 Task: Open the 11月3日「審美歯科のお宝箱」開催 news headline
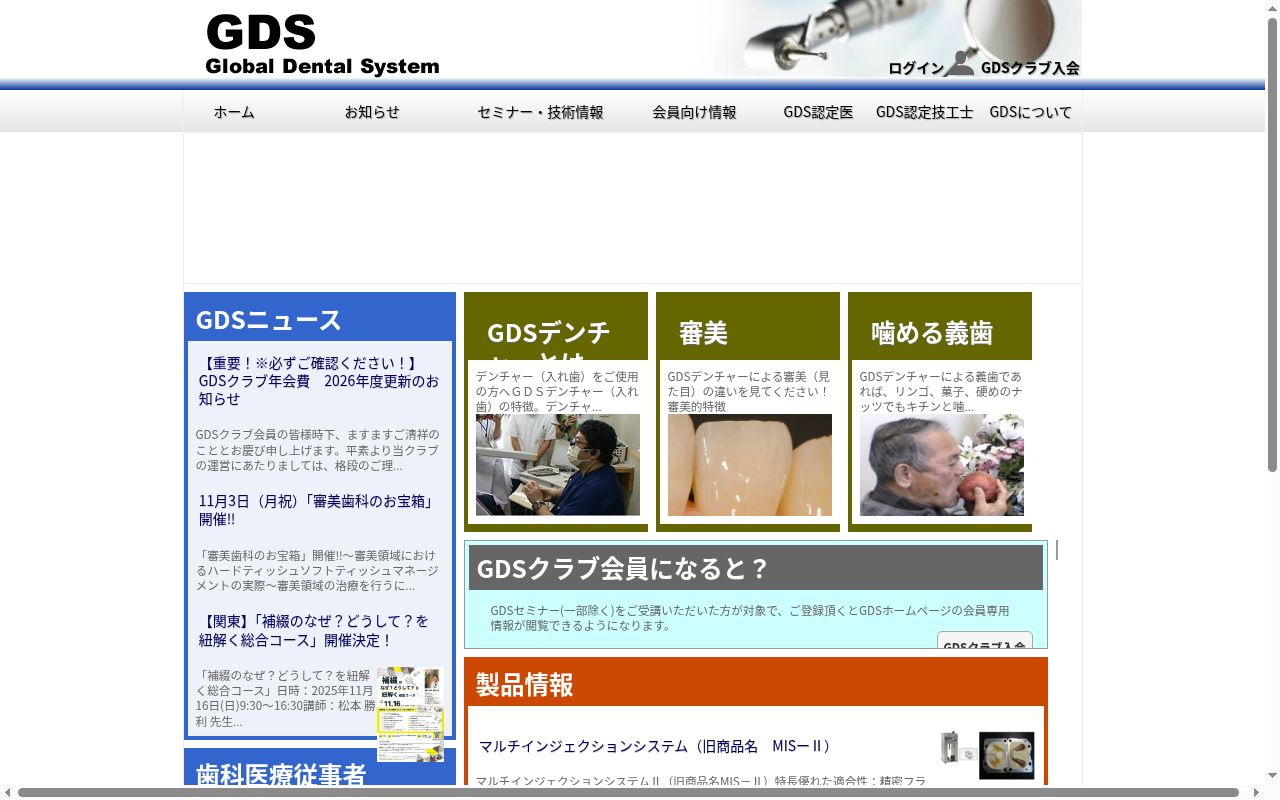316,510
